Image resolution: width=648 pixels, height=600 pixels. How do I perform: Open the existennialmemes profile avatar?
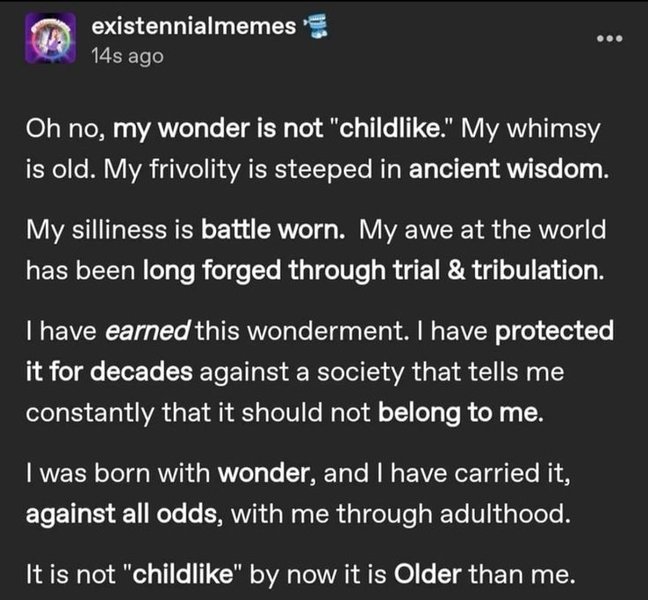pos(50,38)
